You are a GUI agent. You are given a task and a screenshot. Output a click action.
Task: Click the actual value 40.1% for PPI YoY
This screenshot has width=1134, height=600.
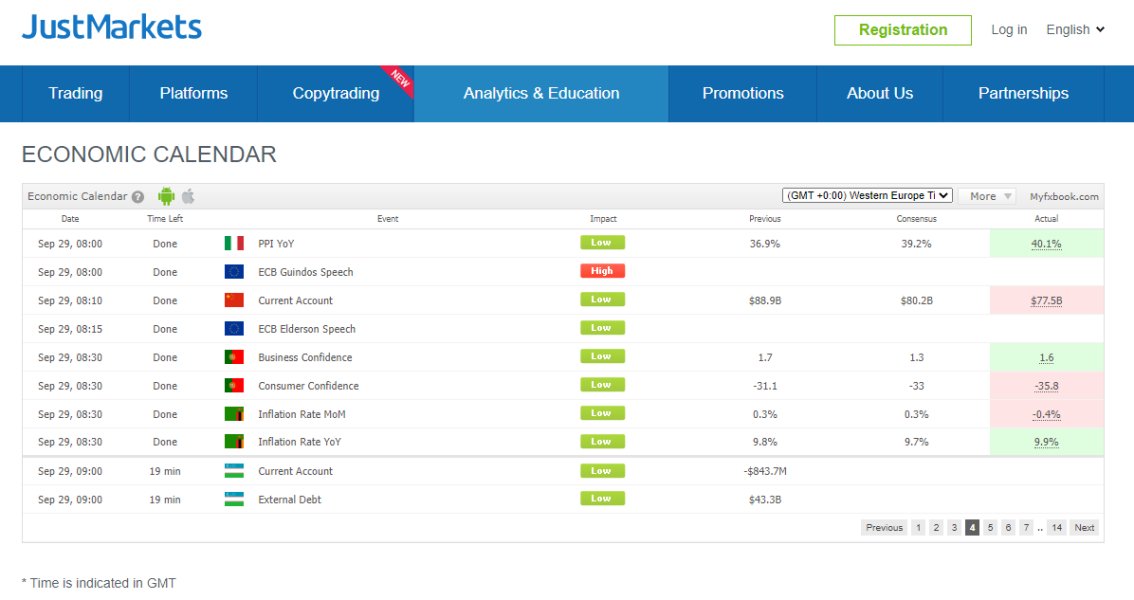click(x=1046, y=243)
